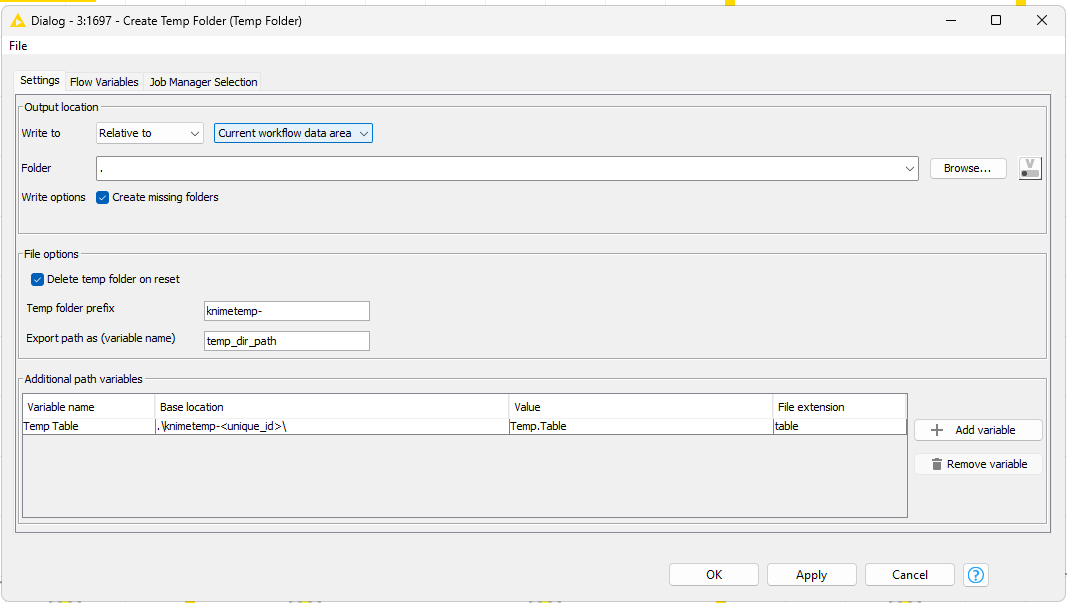Close the Create Temp Folder dialog

pyautogui.click(x=1042, y=20)
